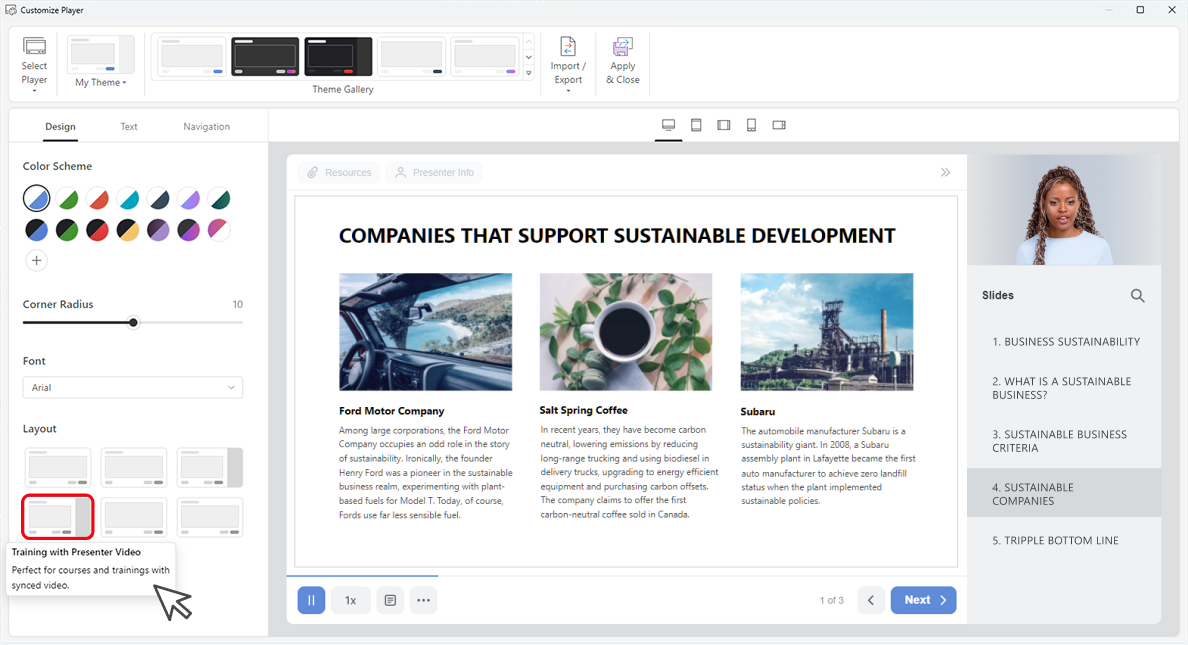Open the Font dropdown showing Arial
1188x645 pixels.
(132, 387)
